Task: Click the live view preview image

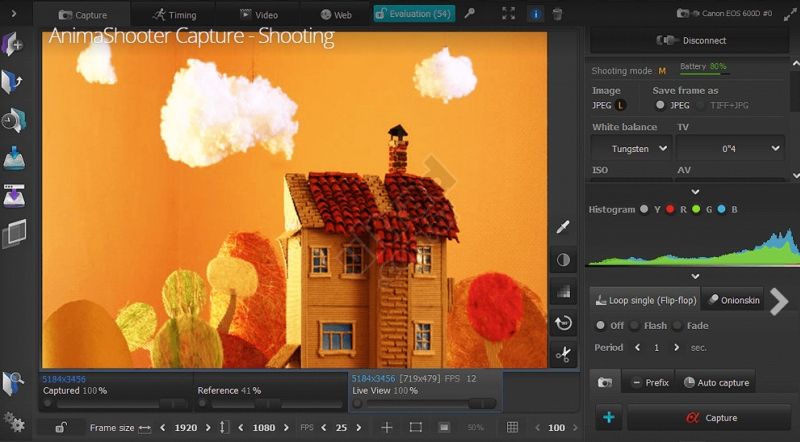Action: [294, 200]
